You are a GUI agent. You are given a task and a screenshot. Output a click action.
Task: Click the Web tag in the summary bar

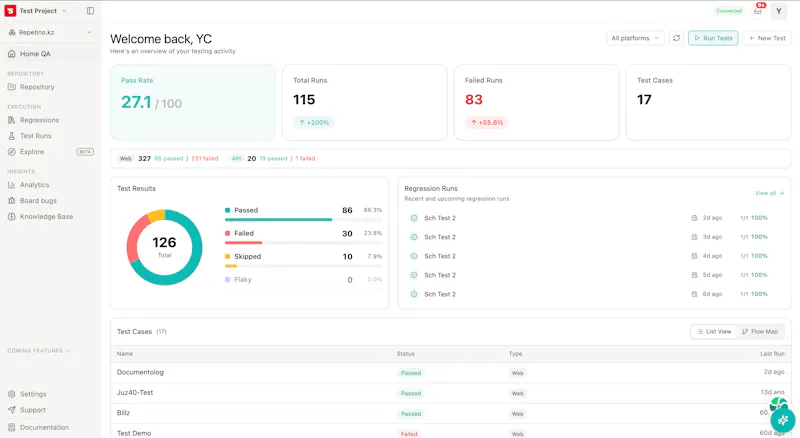click(x=126, y=159)
